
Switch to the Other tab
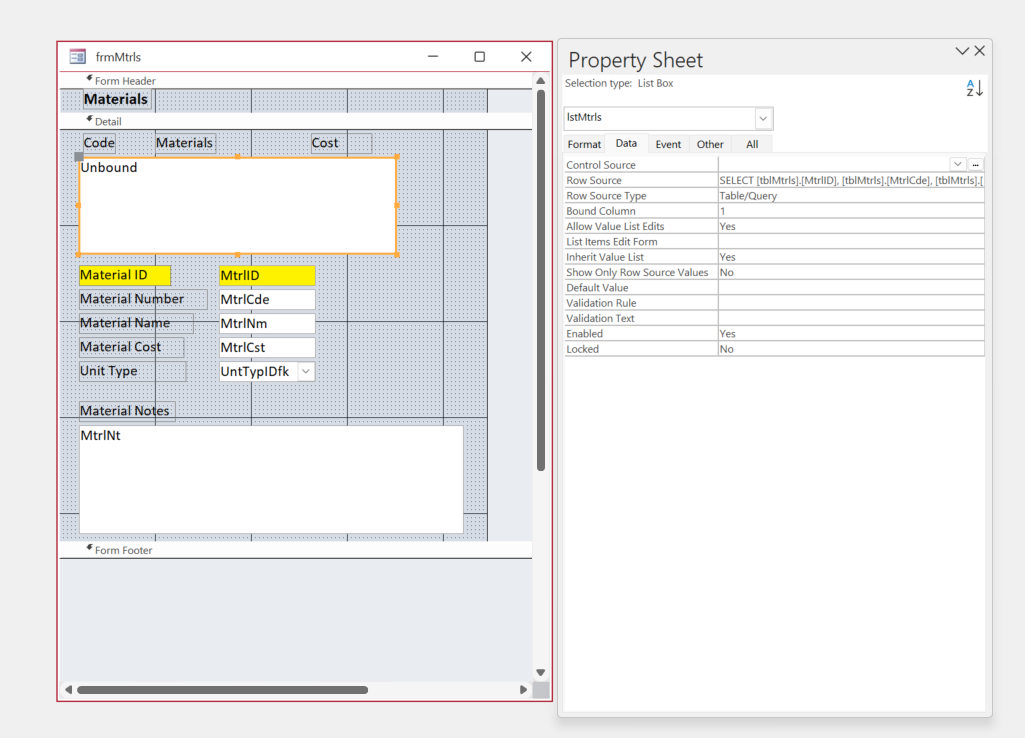pyautogui.click(x=710, y=144)
